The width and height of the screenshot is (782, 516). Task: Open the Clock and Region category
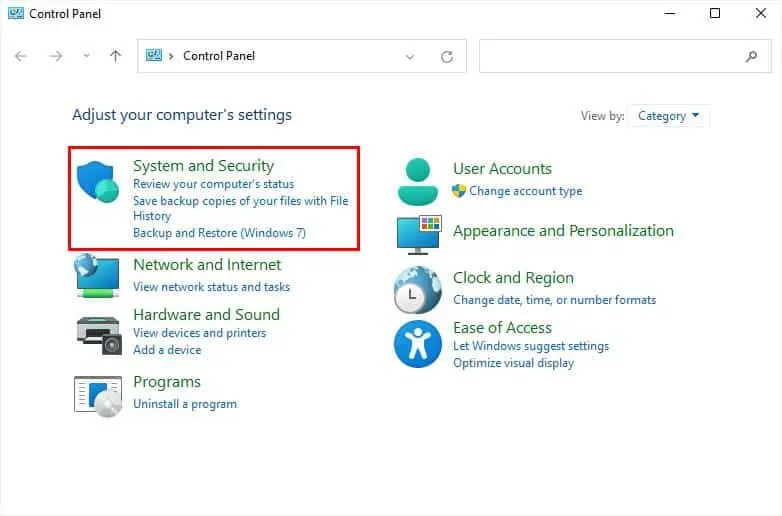coord(513,278)
